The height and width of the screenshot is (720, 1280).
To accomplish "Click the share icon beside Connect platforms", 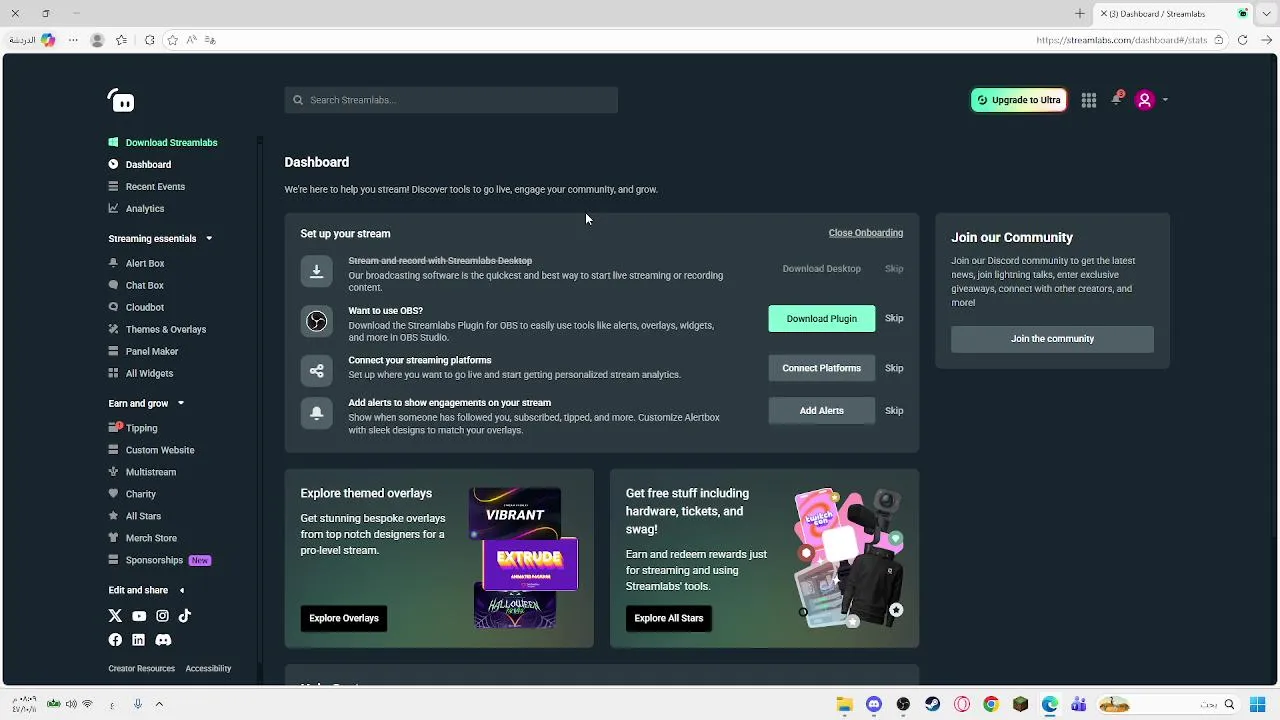I will 316,371.
